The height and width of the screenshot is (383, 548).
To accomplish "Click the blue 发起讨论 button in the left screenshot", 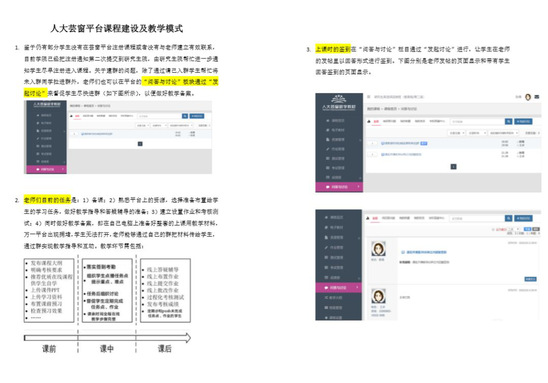I will click(197, 116).
